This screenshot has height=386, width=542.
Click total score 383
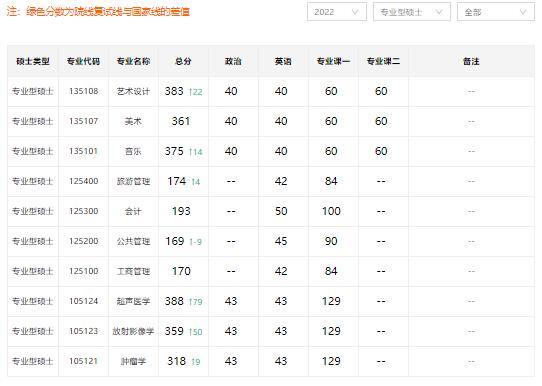[x=174, y=91]
